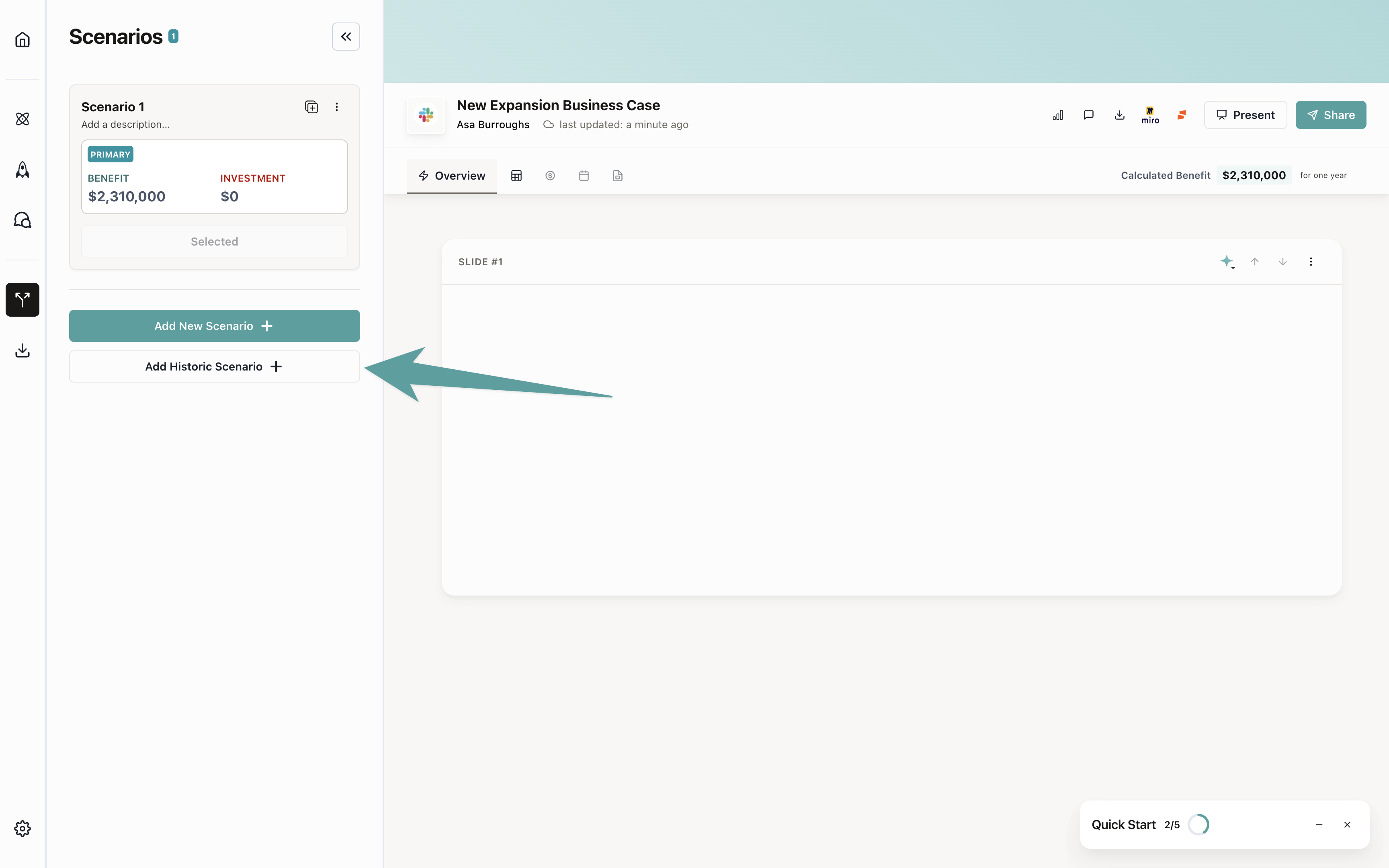This screenshot has width=1389, height=868.
Task: Open the calendar tab
Action: tap(584, 176)
